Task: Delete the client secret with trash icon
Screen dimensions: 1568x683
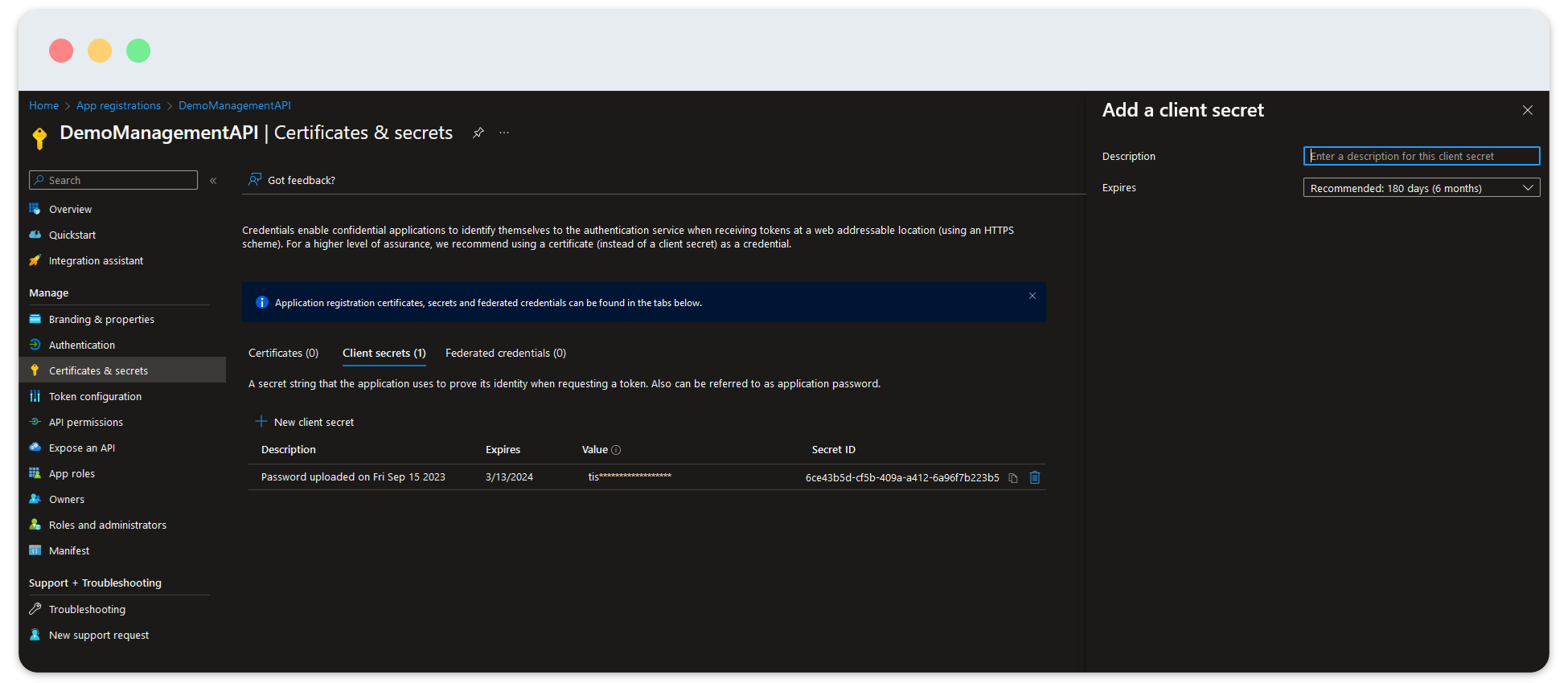Action: click(x=1035, y=477)
